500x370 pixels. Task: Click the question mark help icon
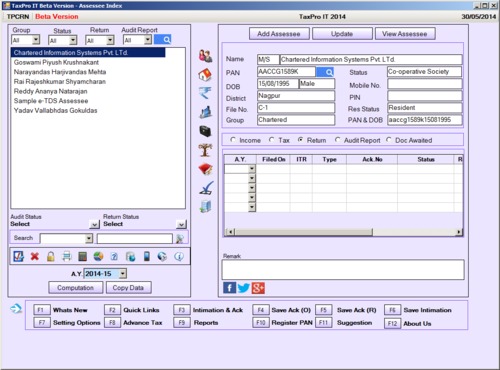tap(114, 256)
